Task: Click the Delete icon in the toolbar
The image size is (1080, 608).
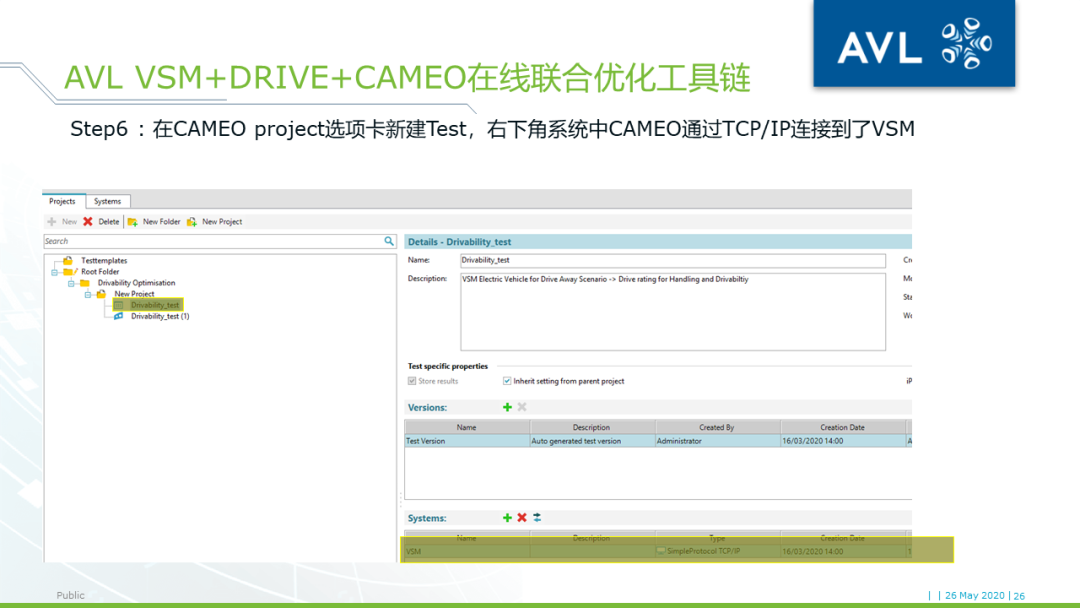Action: 88,221
